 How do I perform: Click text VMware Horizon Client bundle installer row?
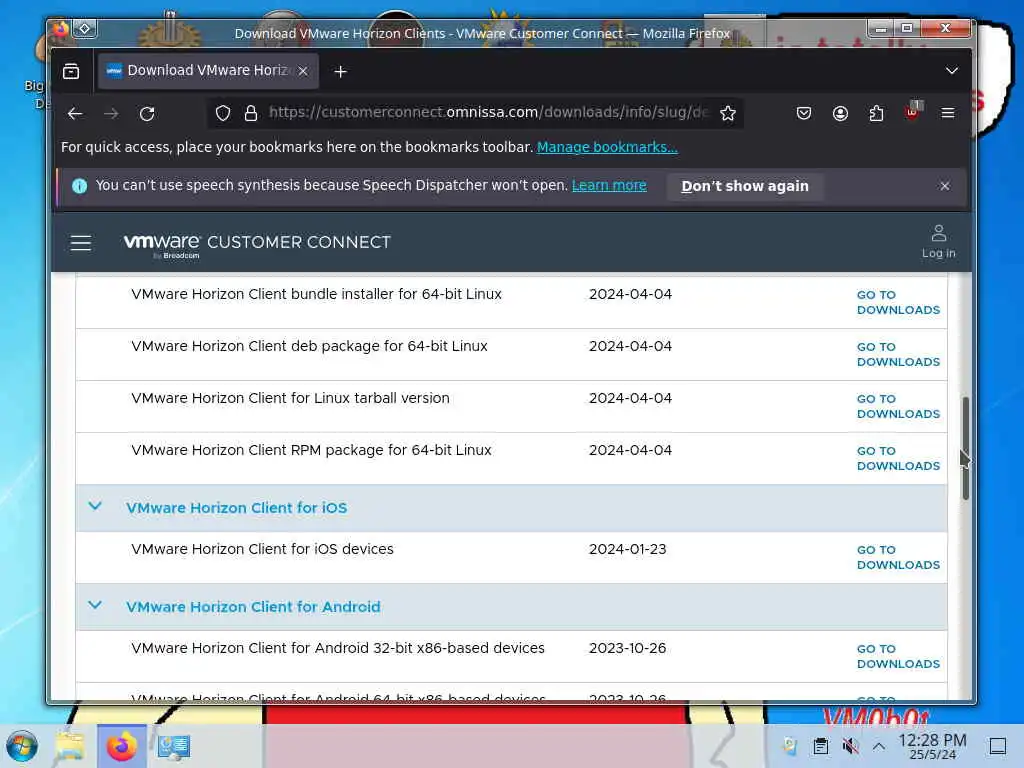coord(316,294)
